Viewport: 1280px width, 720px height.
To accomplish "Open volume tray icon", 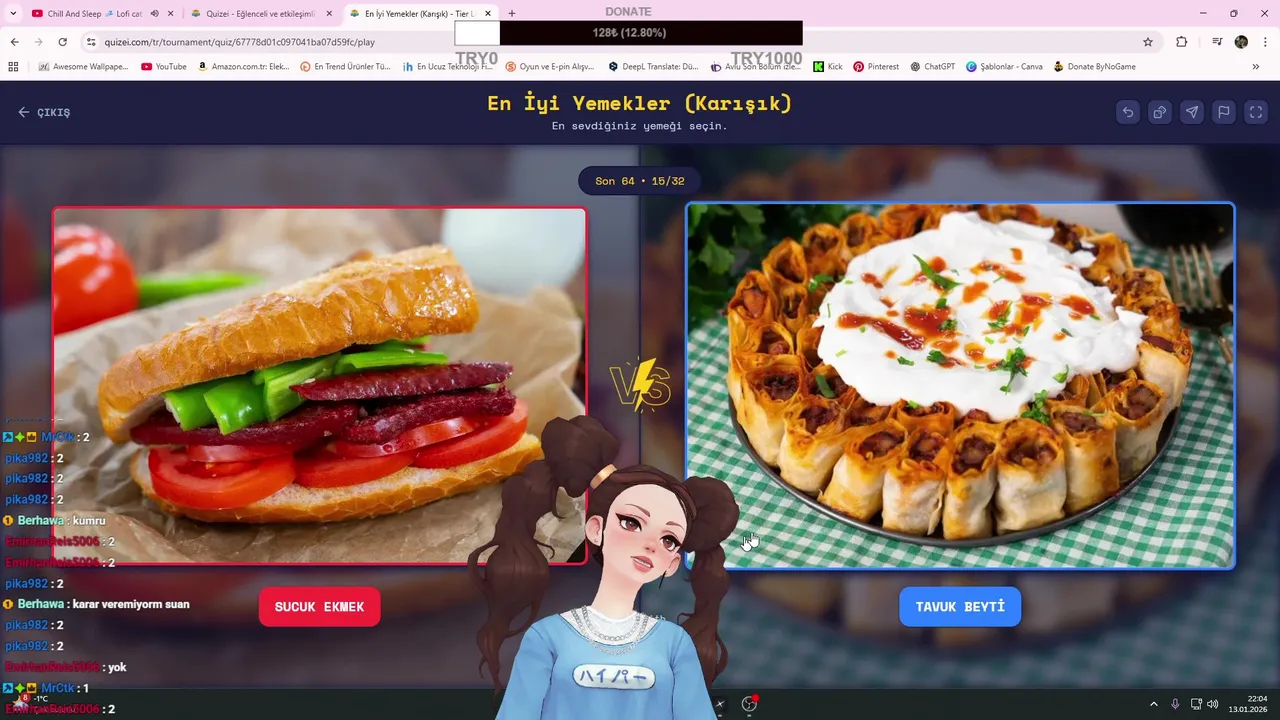I will [x=1213, y=704].
